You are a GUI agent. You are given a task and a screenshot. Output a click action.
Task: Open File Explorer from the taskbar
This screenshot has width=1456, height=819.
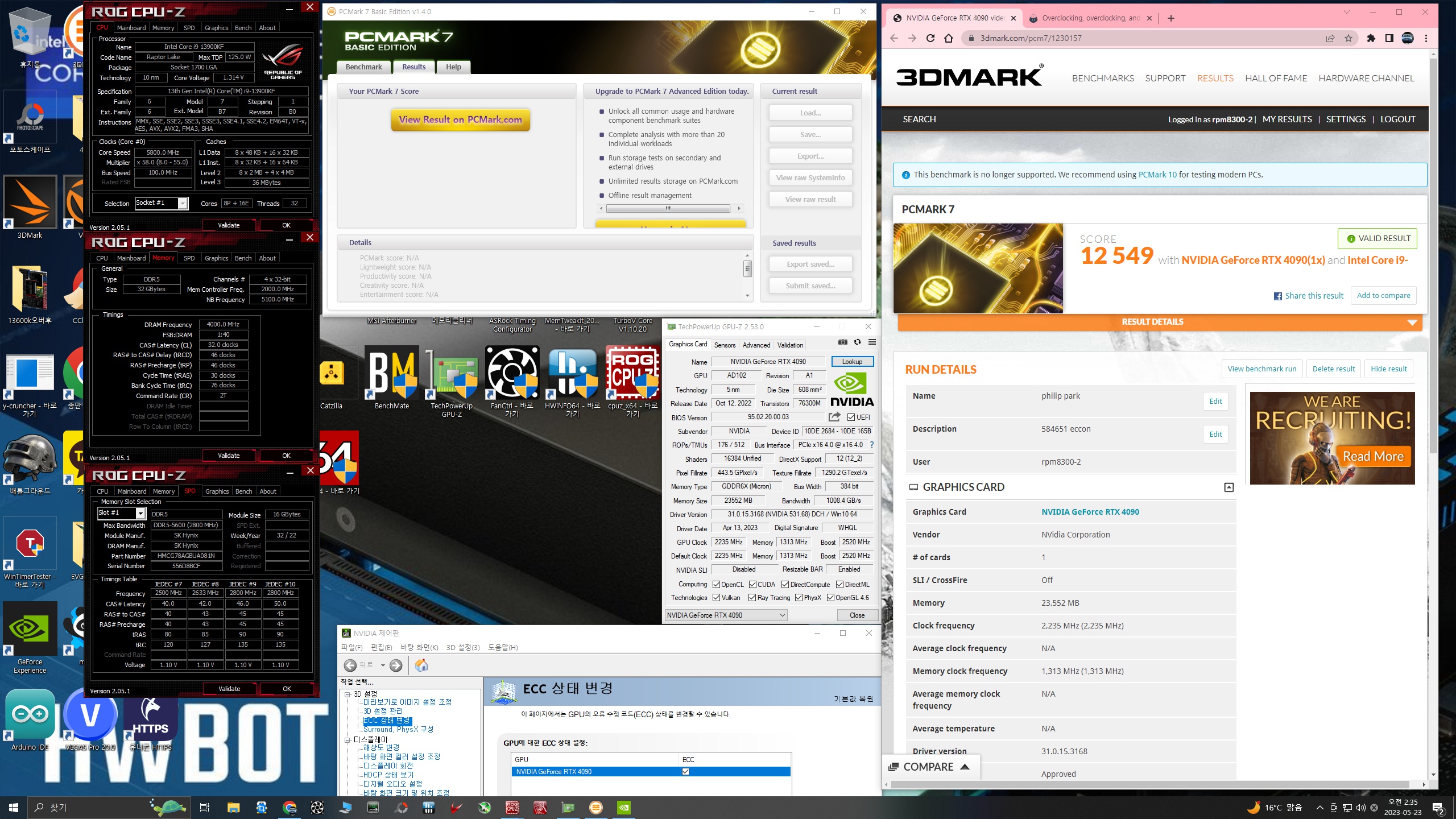click(x=233, y=808)
